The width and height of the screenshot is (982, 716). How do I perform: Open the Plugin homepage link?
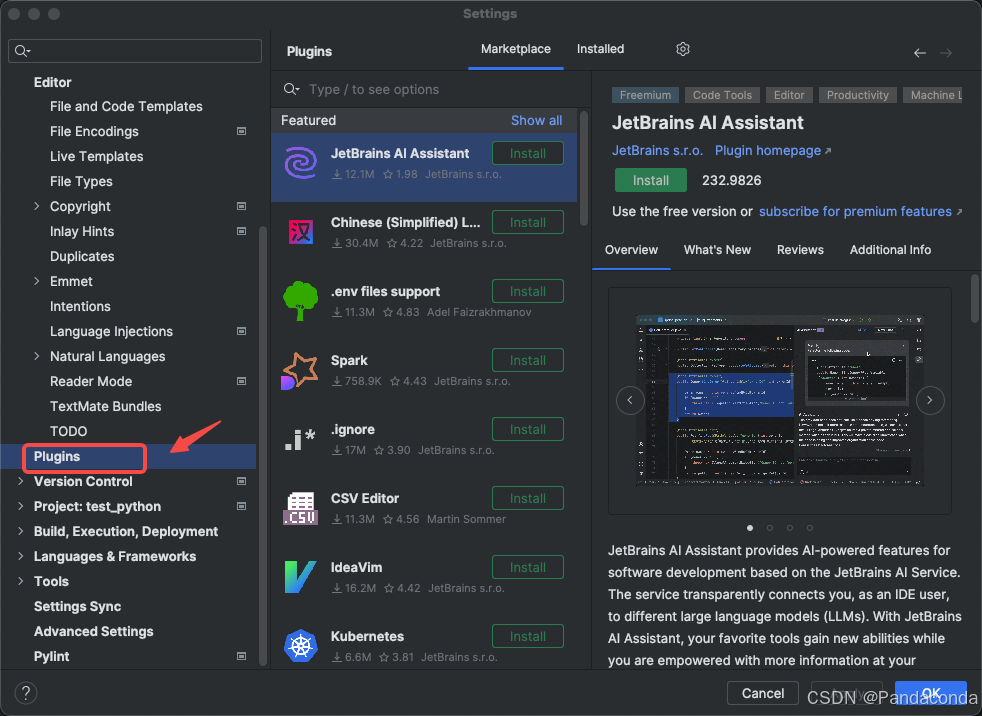tap(773, 150)
